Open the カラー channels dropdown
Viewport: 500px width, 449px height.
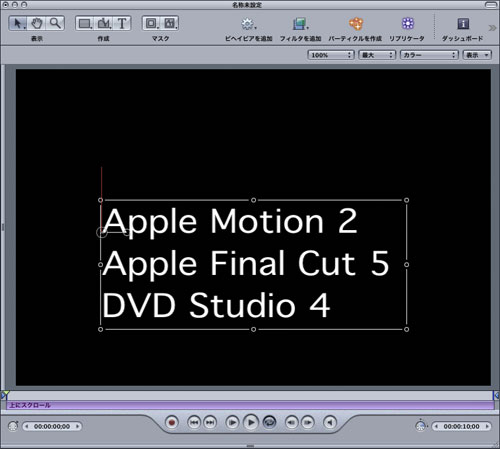429,55
